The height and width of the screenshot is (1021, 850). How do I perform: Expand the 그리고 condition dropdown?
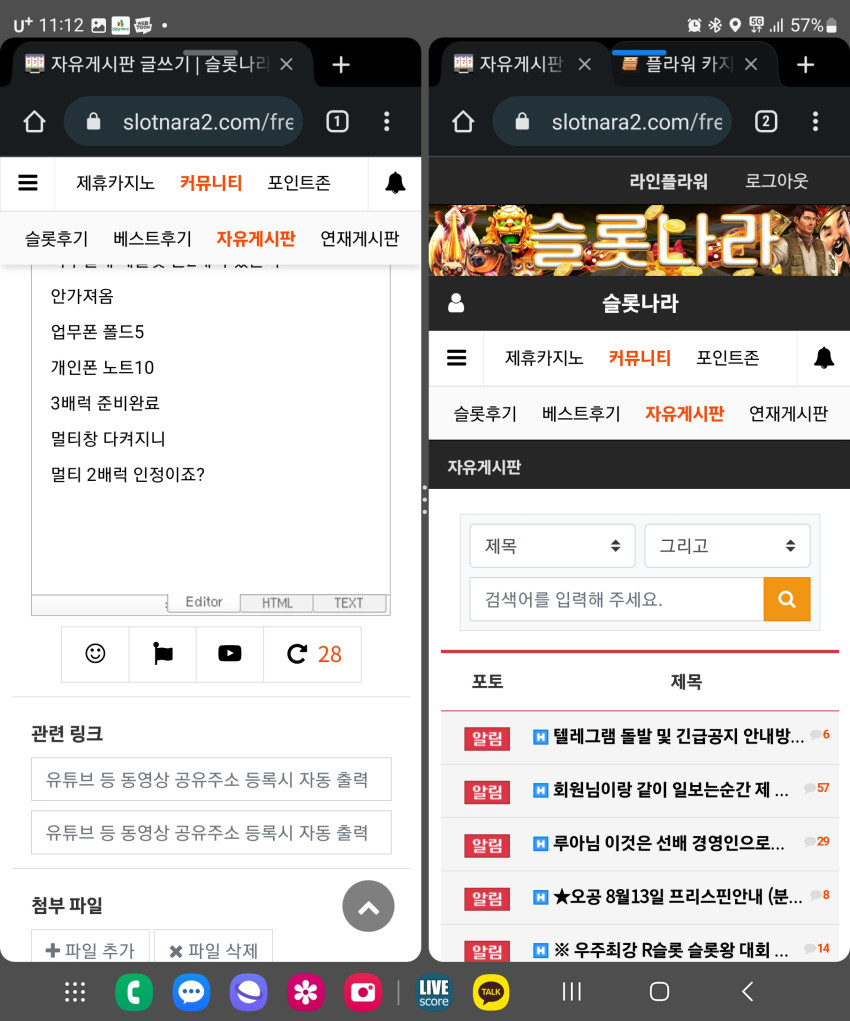[x=728, y=546]
